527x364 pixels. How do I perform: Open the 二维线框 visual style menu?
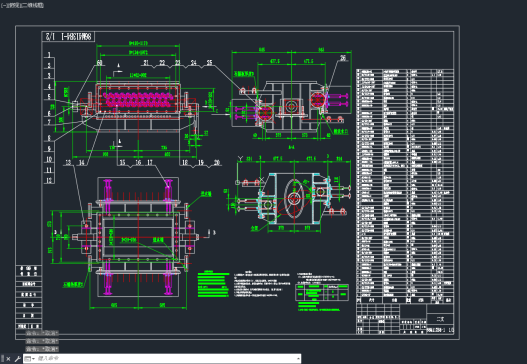(x=32, y=5)
